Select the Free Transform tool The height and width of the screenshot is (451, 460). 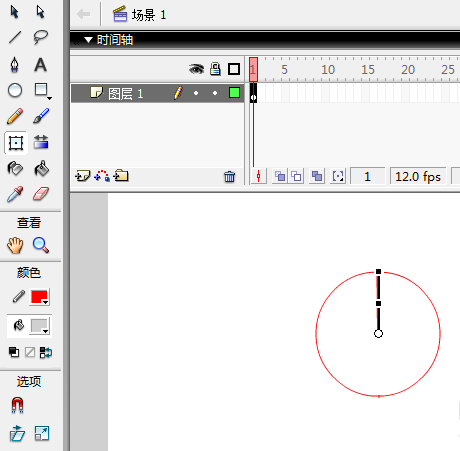[16, 143]
